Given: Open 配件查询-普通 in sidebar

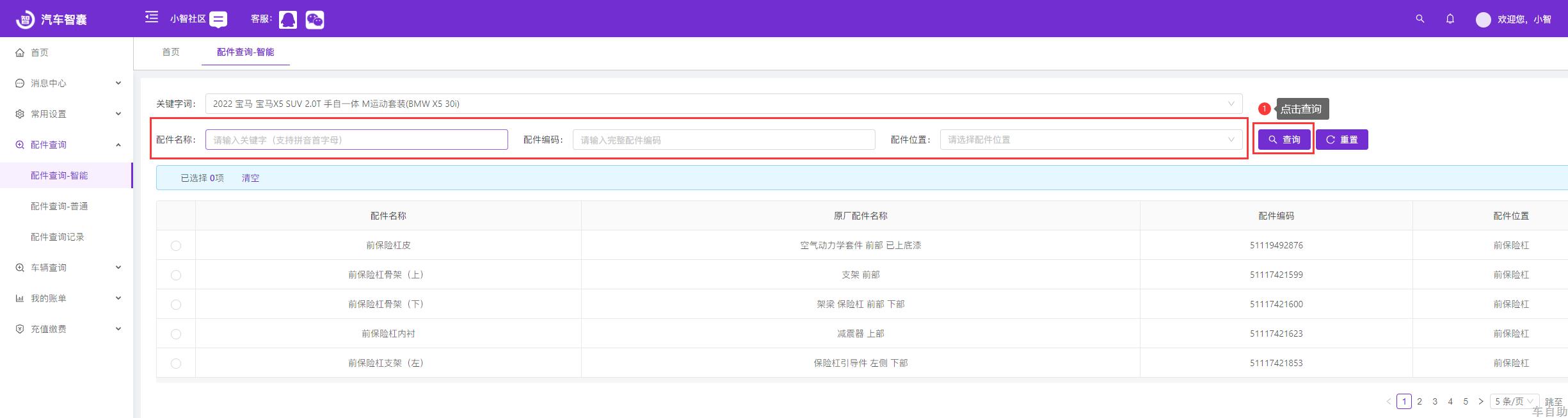Looking at the screenshot, I should [60, 206].
